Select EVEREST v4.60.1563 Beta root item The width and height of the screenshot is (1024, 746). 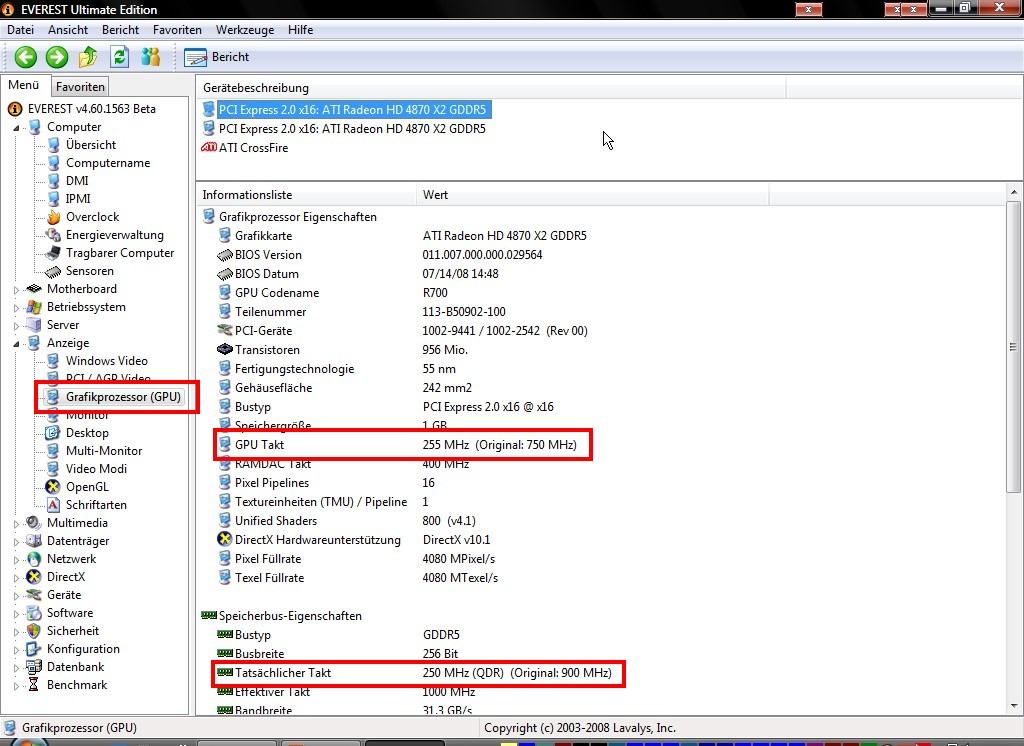click(91, 109)
